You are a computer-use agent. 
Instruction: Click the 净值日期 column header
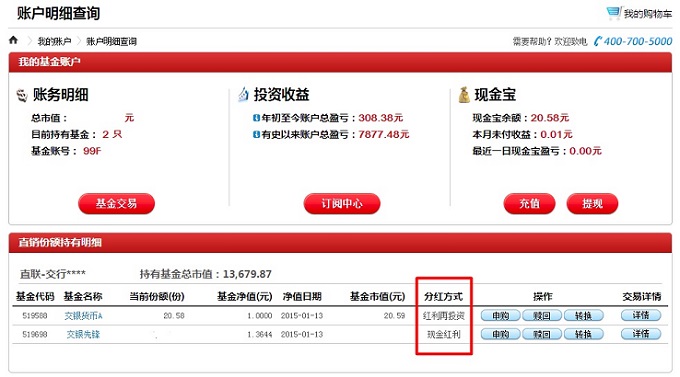302,297
